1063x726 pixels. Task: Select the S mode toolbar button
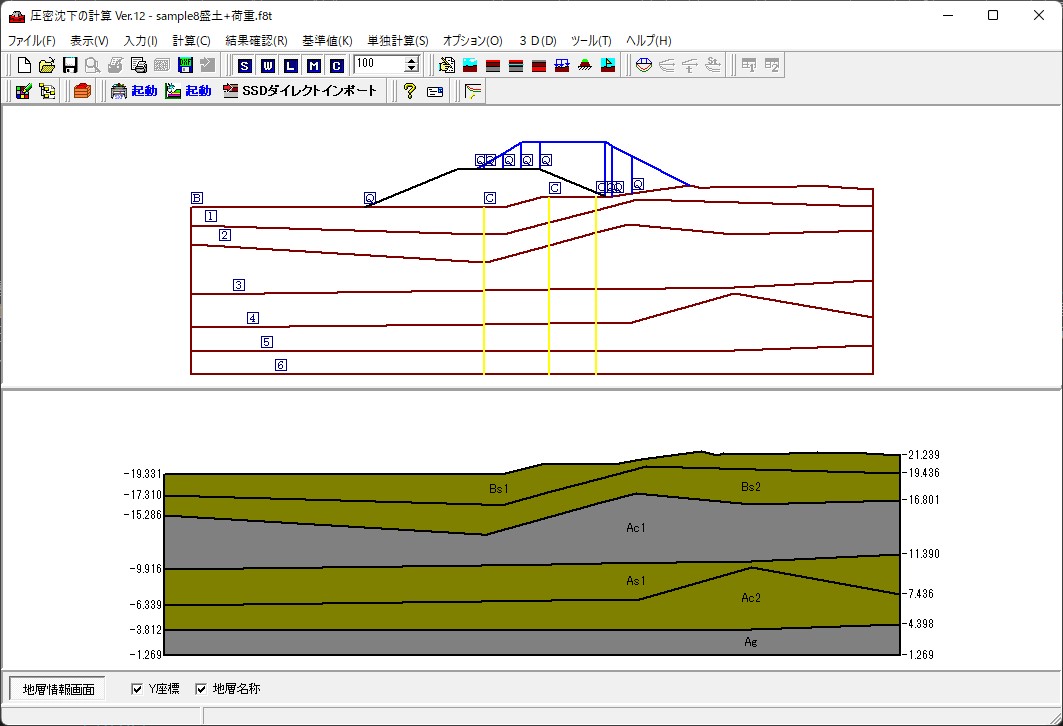pos(244,65)
